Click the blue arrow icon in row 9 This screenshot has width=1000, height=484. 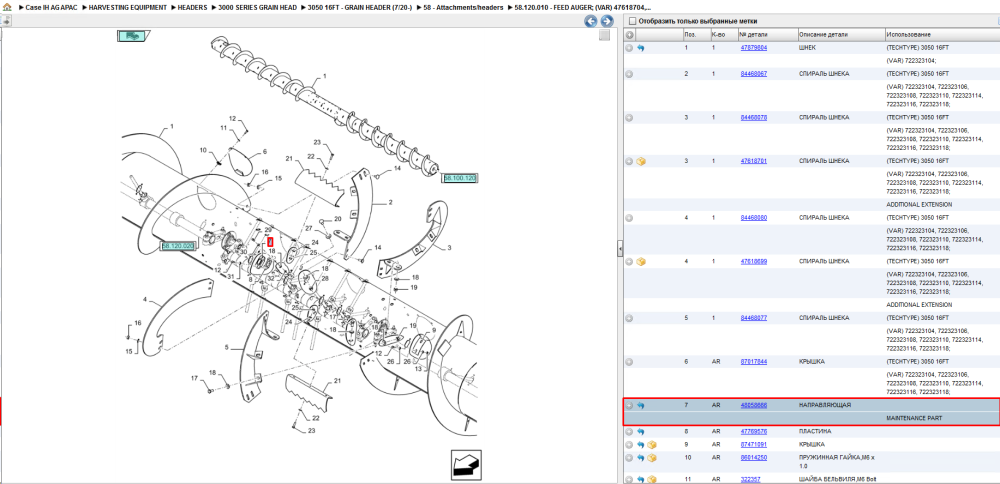(640, 444)
